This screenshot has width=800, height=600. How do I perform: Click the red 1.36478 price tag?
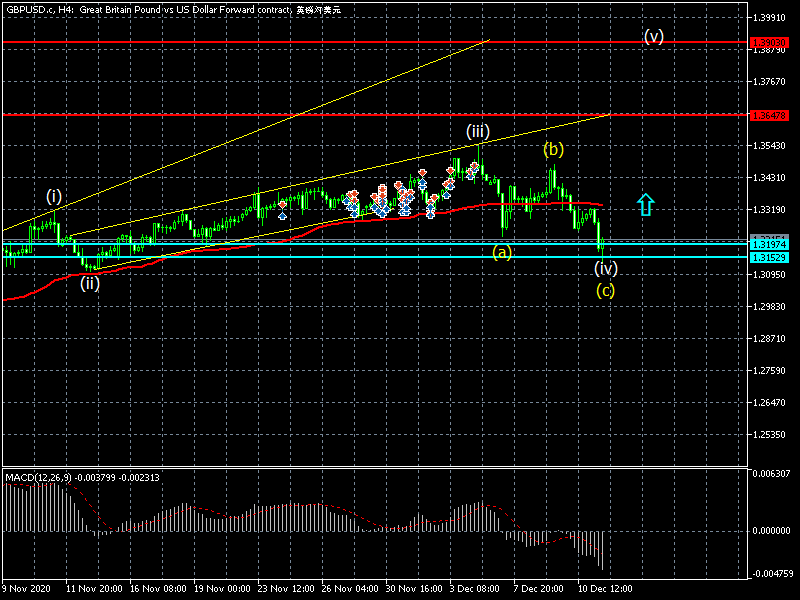click(x=769, y=115)
